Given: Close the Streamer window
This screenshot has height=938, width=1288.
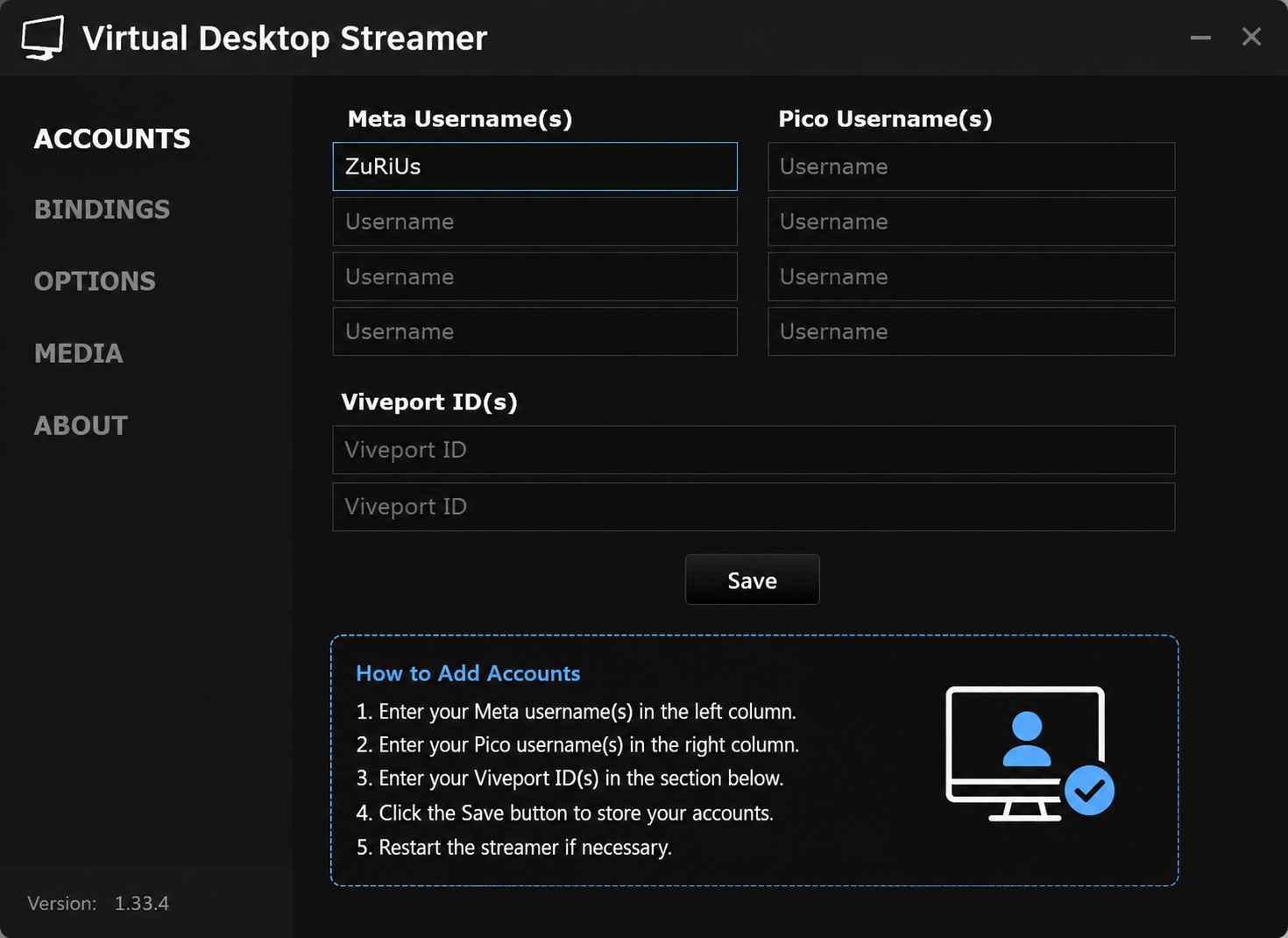Looking at the screenshot, I should pyautogui.click(x=1251, y=37).
